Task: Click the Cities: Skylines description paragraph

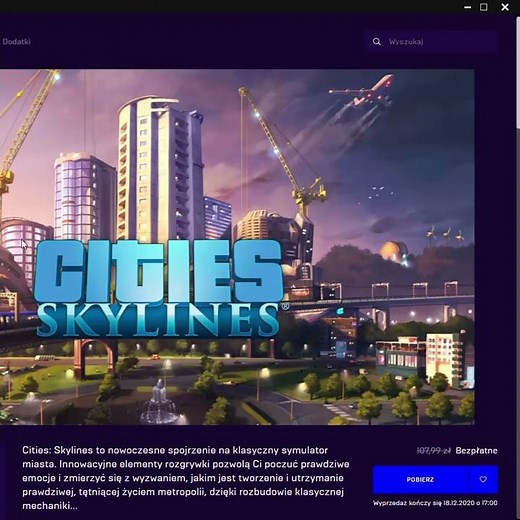Action: (x=186, y=478)
